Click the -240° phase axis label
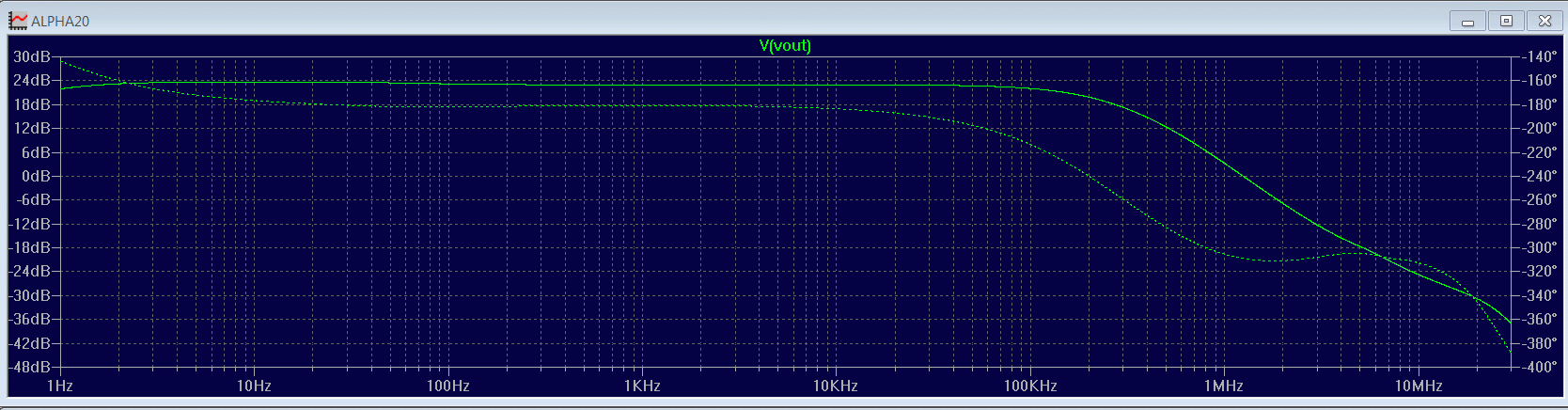The image size is (1568, 410). click(1540, 176)
